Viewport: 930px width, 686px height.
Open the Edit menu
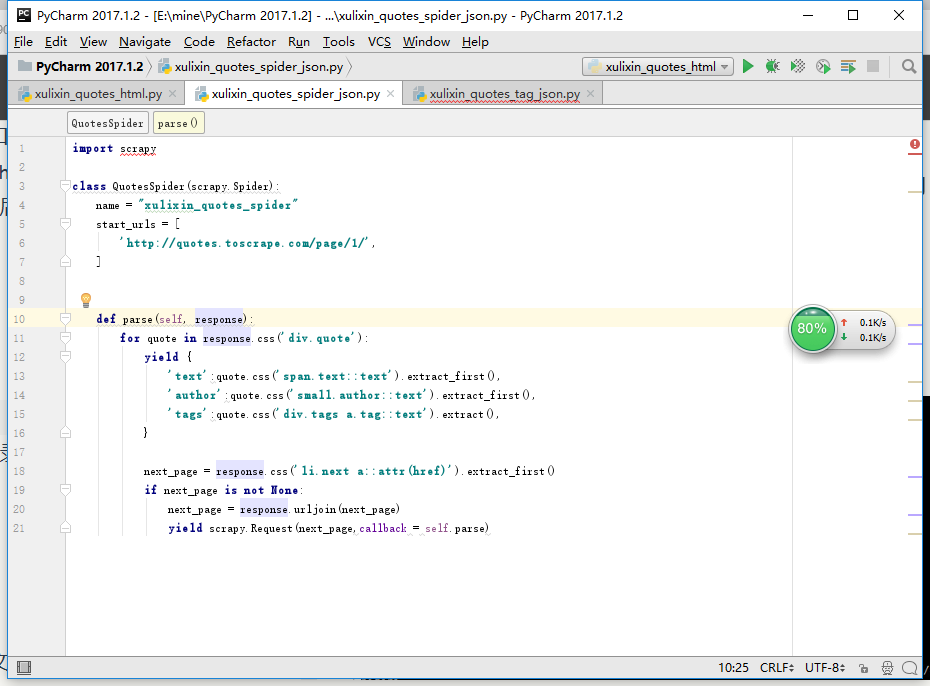tap(56, 42)
